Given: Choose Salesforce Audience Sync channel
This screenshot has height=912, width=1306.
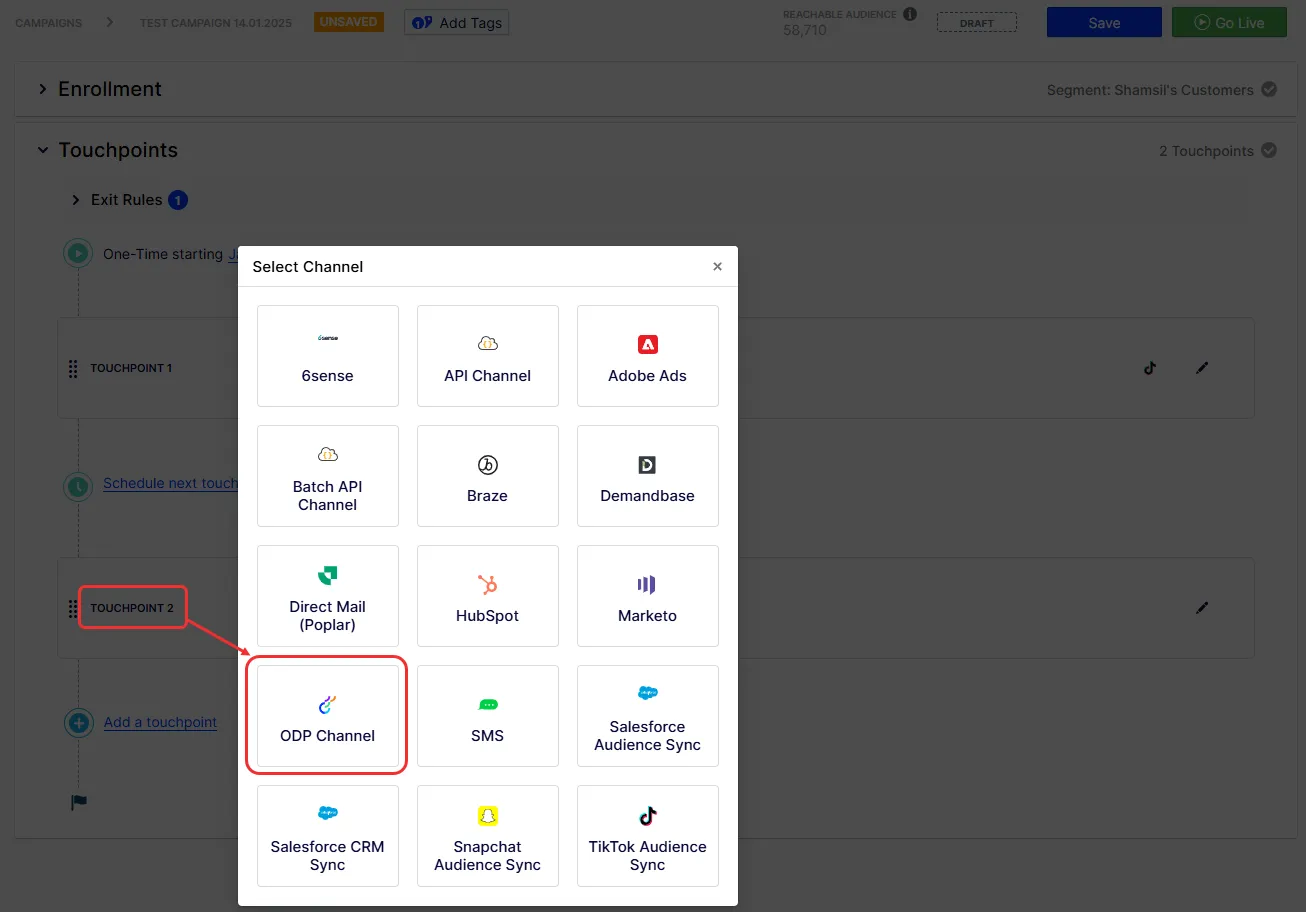Looking at the screenshot, I should click(x=648, y=716).
